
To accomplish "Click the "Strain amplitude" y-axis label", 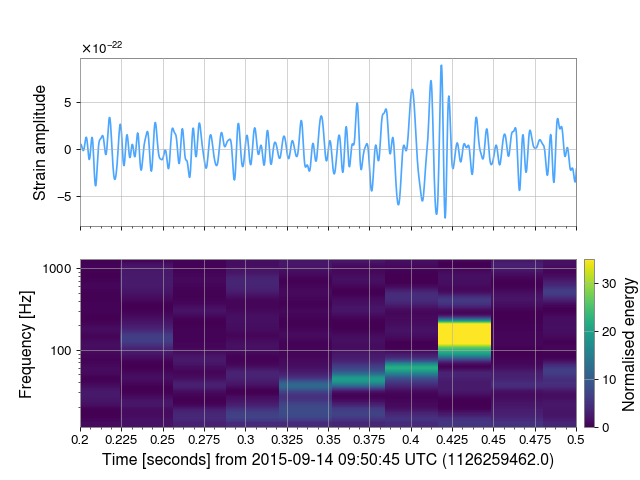I will [x=40, y=143].
